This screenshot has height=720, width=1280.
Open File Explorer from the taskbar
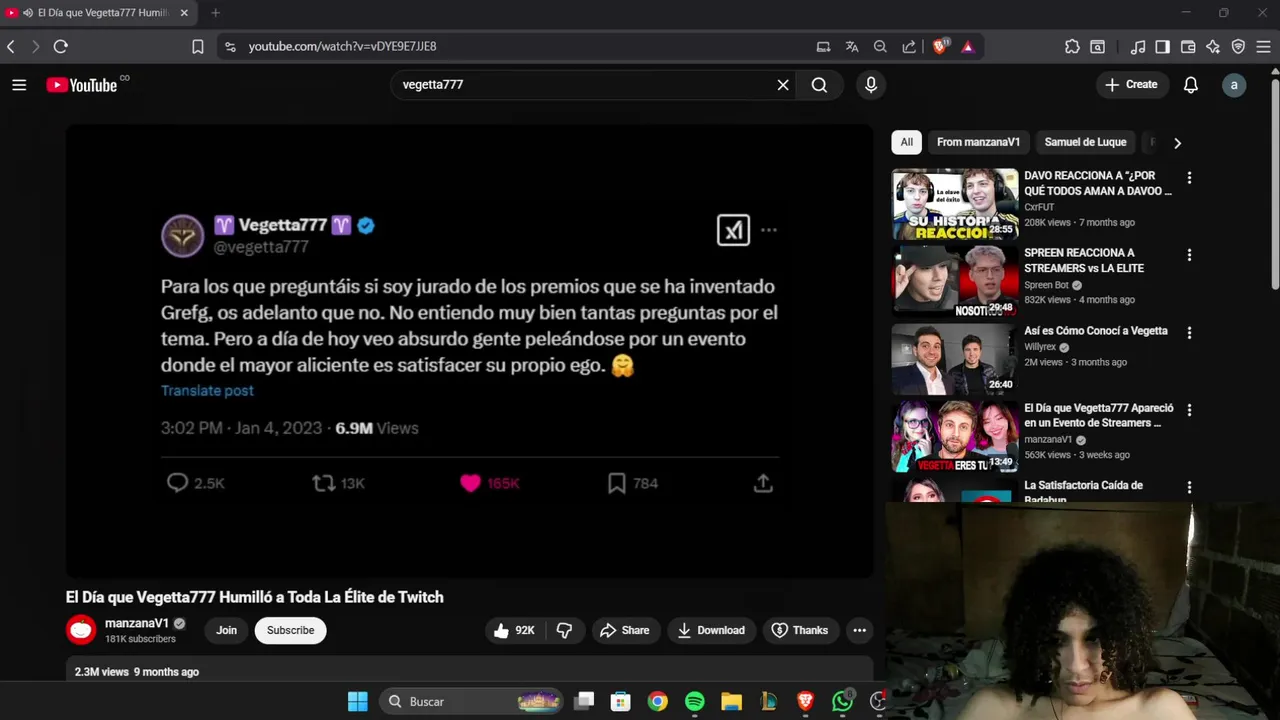(731, 702)
